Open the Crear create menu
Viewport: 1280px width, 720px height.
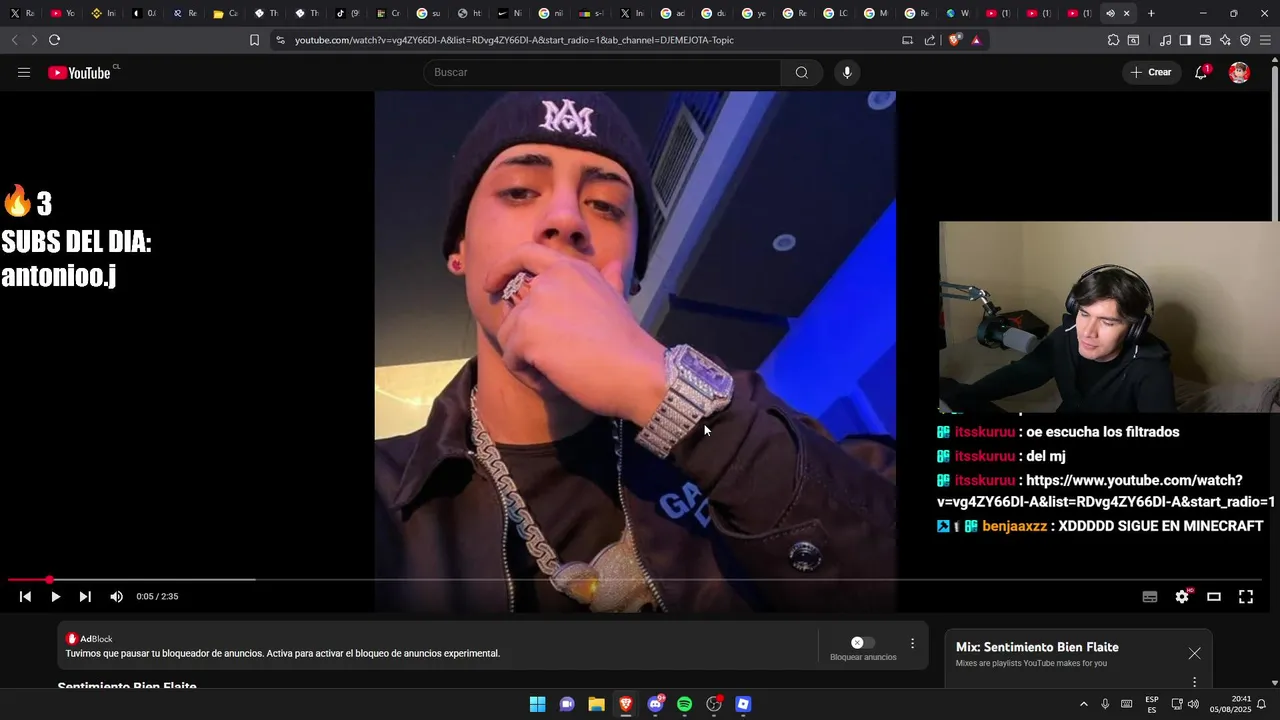point(1151,72)
